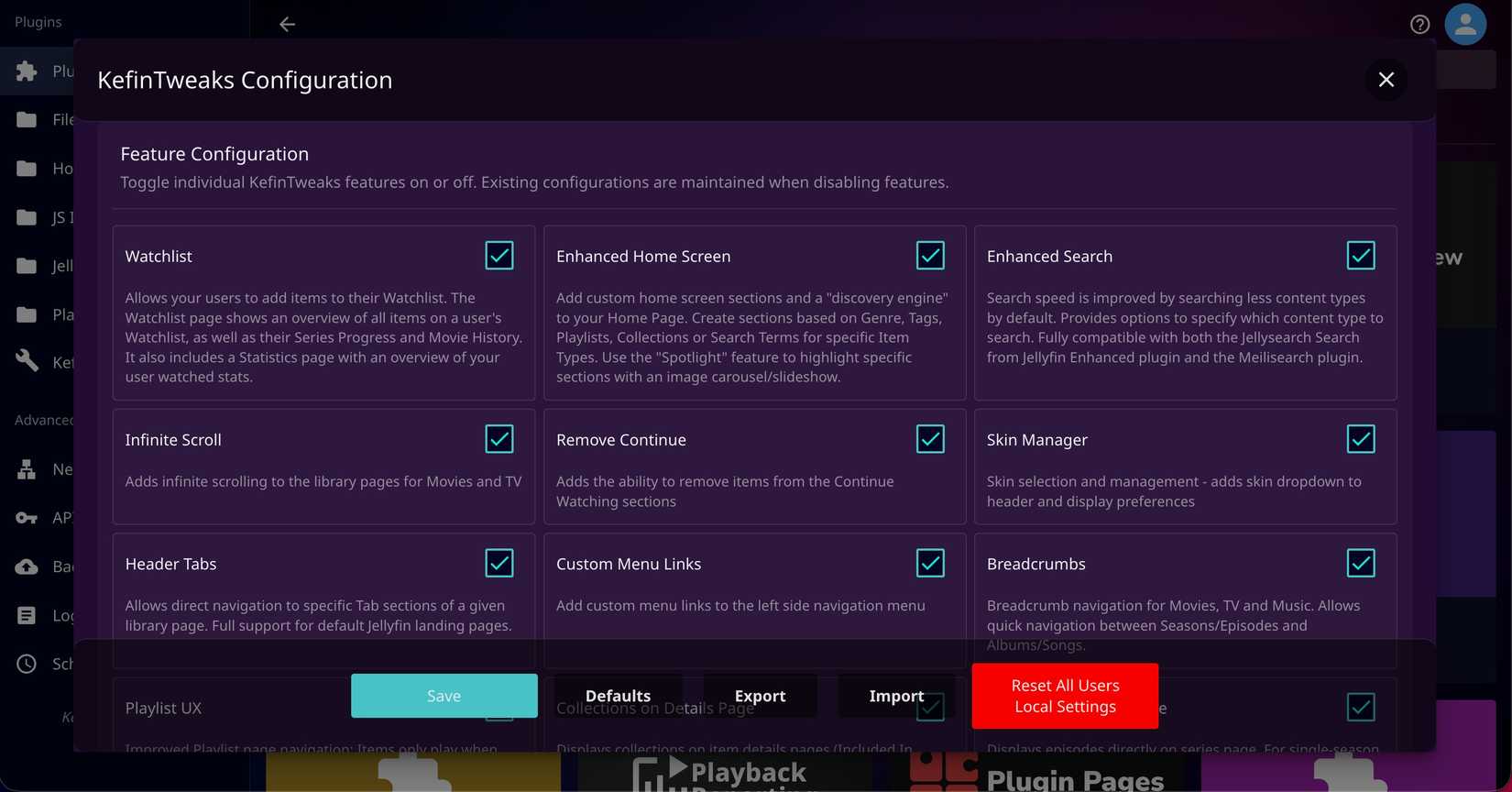Close the KefinTweaks Configuration dialog
The width and height of the screenshot is (1512, 792).
click(x=1386, y=80)
